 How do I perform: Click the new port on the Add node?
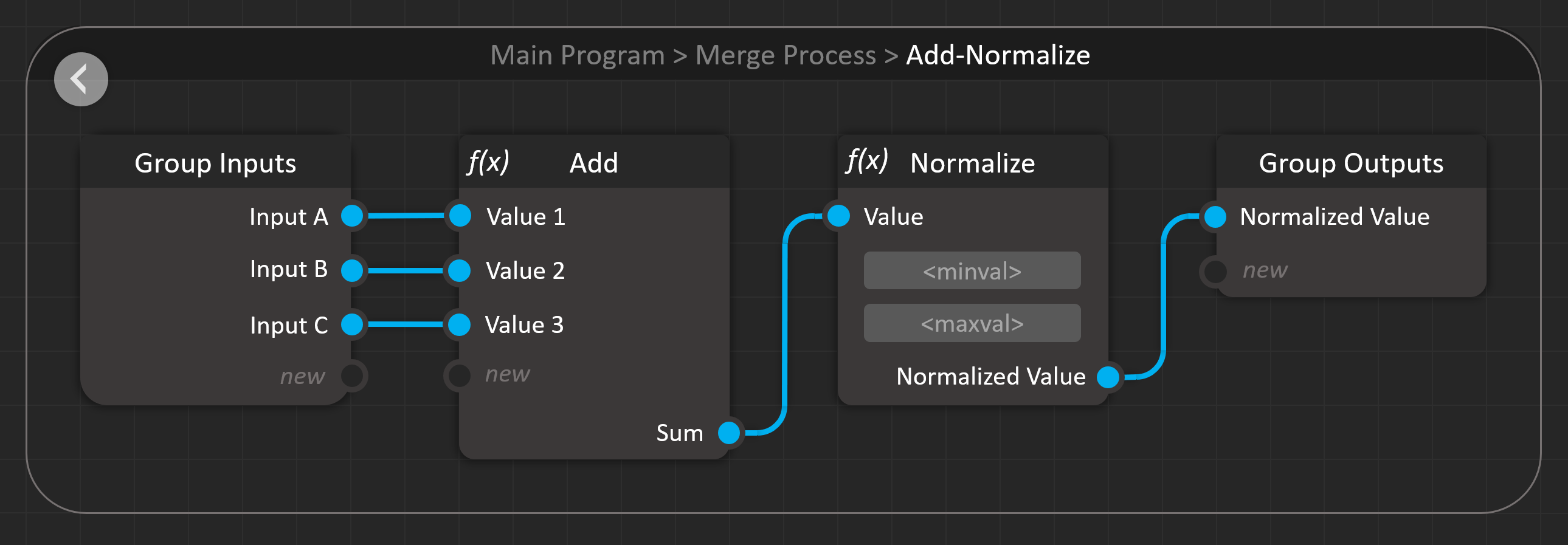(x=458, y=376)
